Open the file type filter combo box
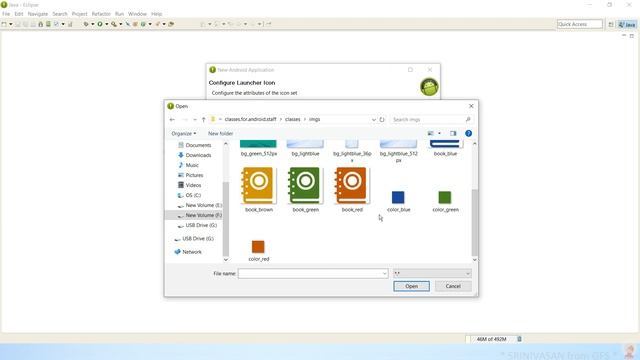640x360 pixels. click(432, 273)
